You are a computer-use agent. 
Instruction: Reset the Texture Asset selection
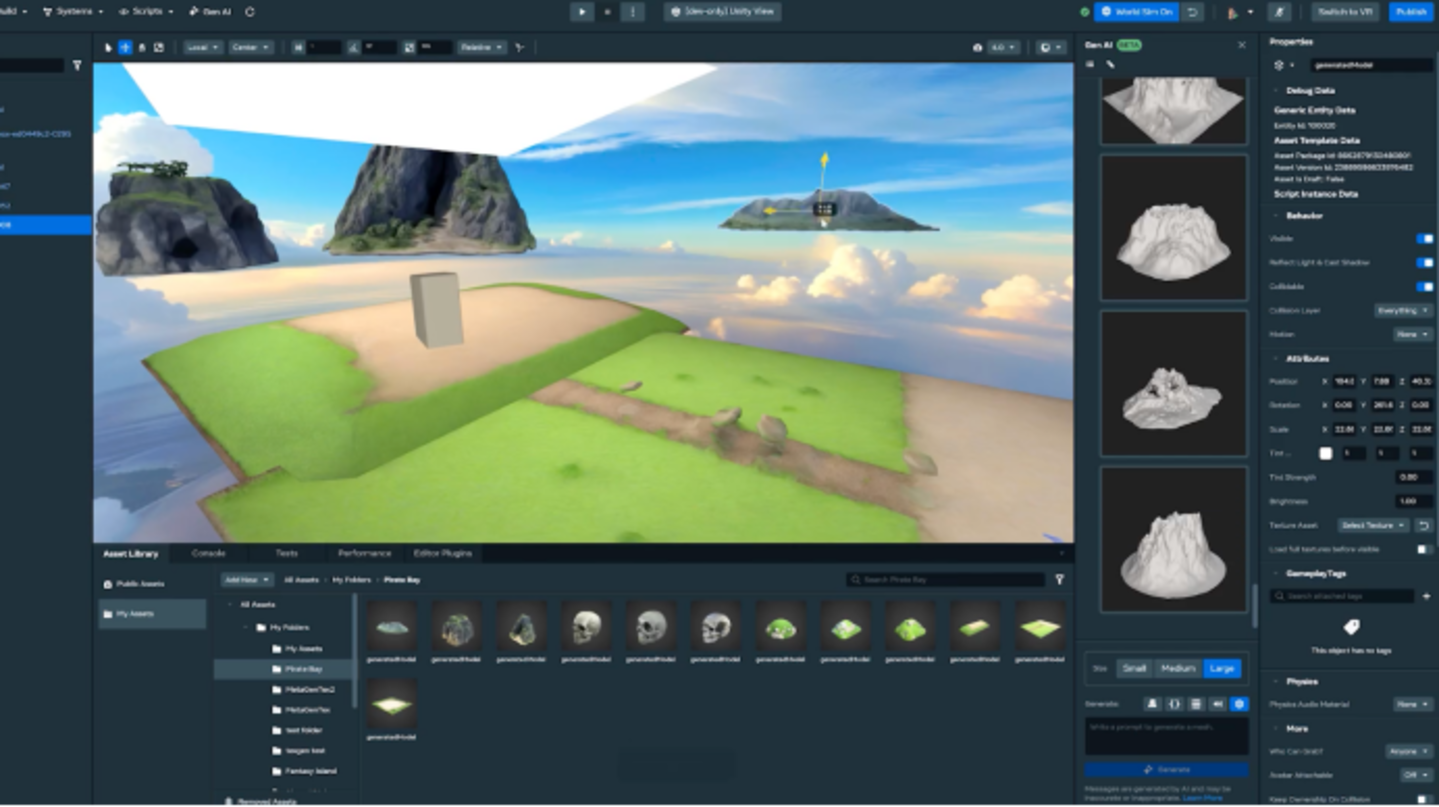click(1423, 525)
